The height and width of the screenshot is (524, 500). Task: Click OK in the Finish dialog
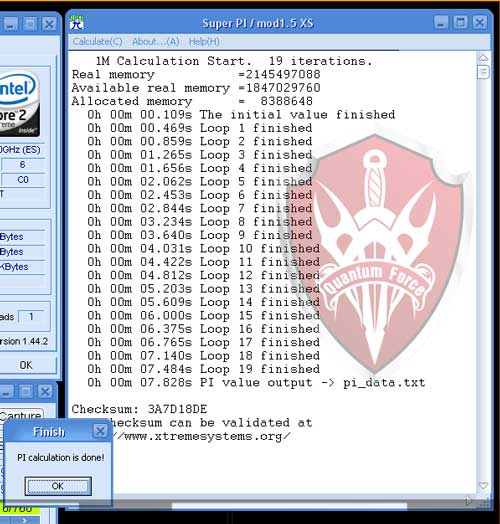pos(58,486)
